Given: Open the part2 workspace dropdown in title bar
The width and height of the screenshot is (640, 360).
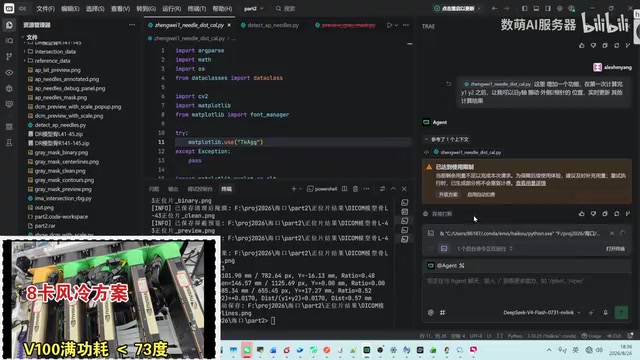Looking at the screenshot, I should 253,9.
